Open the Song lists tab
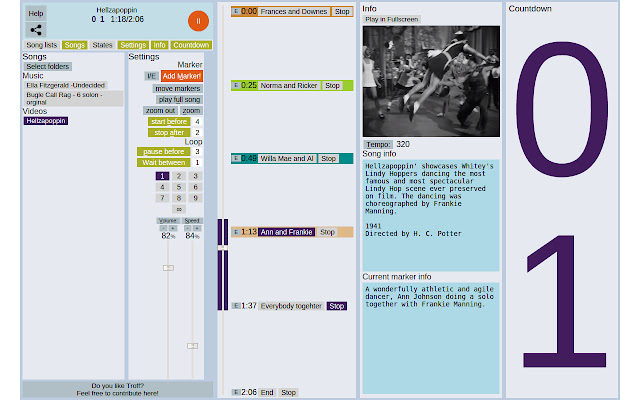 click(42, 45)
